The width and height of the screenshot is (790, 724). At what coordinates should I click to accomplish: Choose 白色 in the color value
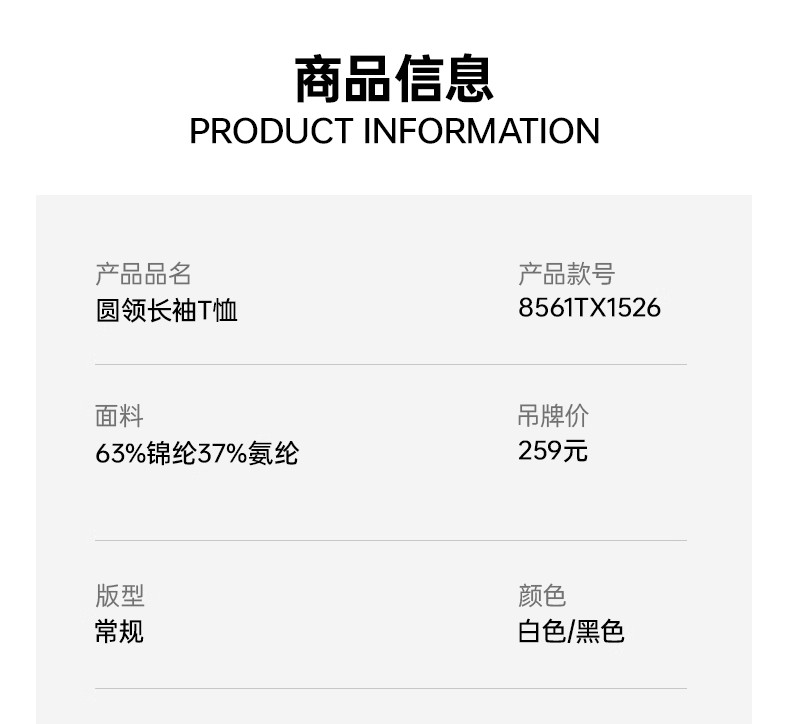[x=542, y=631]
